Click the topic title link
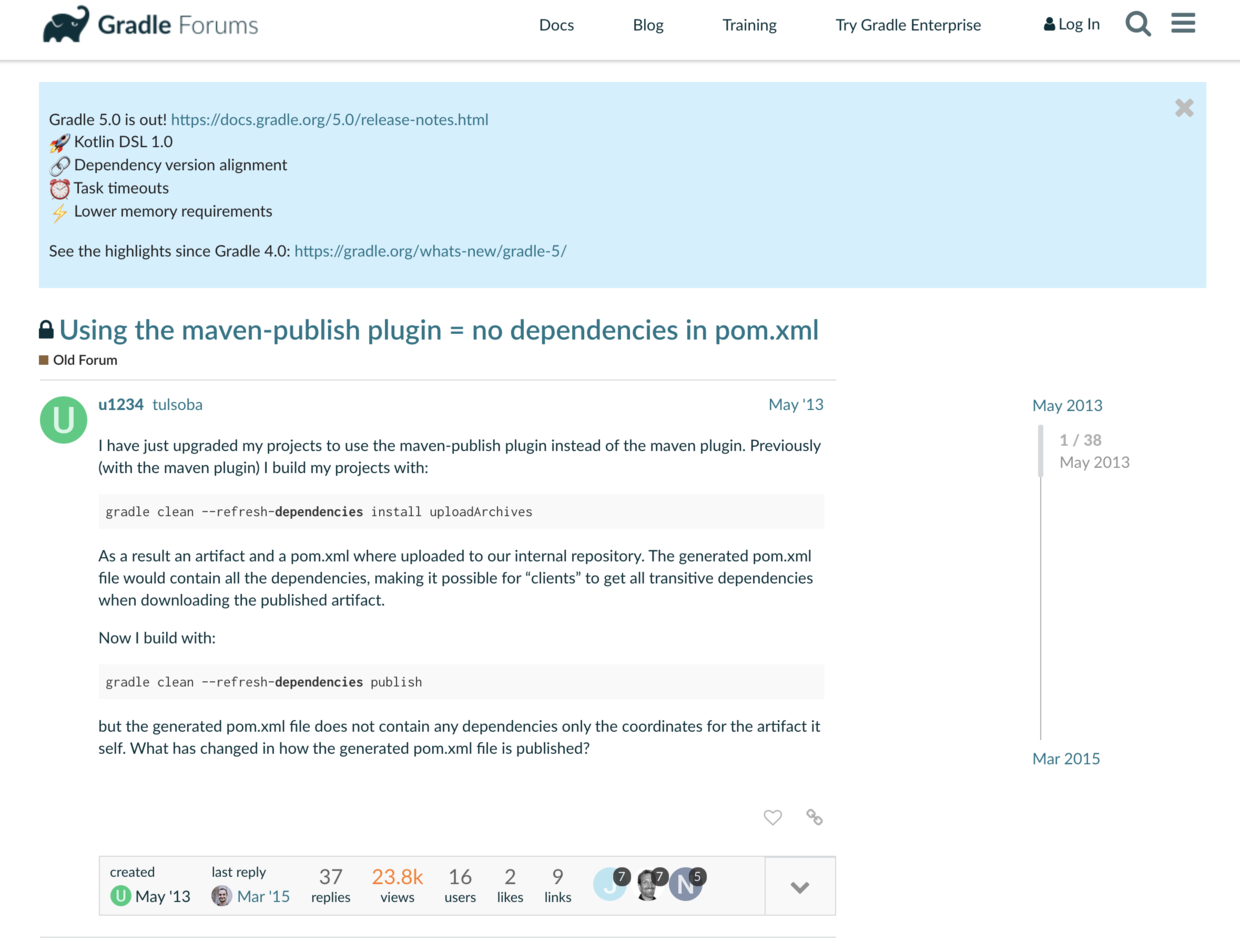 click(x=439, y=330)
